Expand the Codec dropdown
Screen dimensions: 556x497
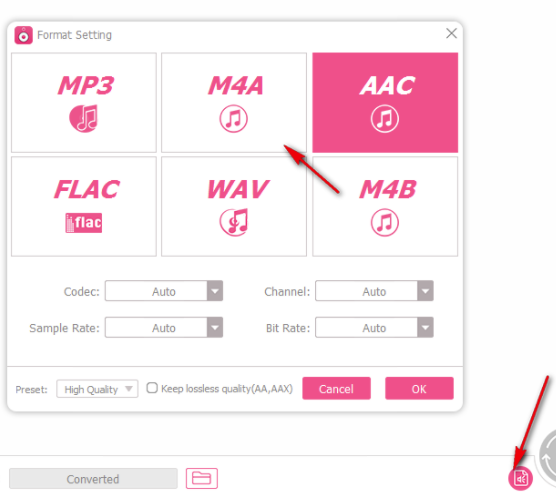click(x=164, y=291)
